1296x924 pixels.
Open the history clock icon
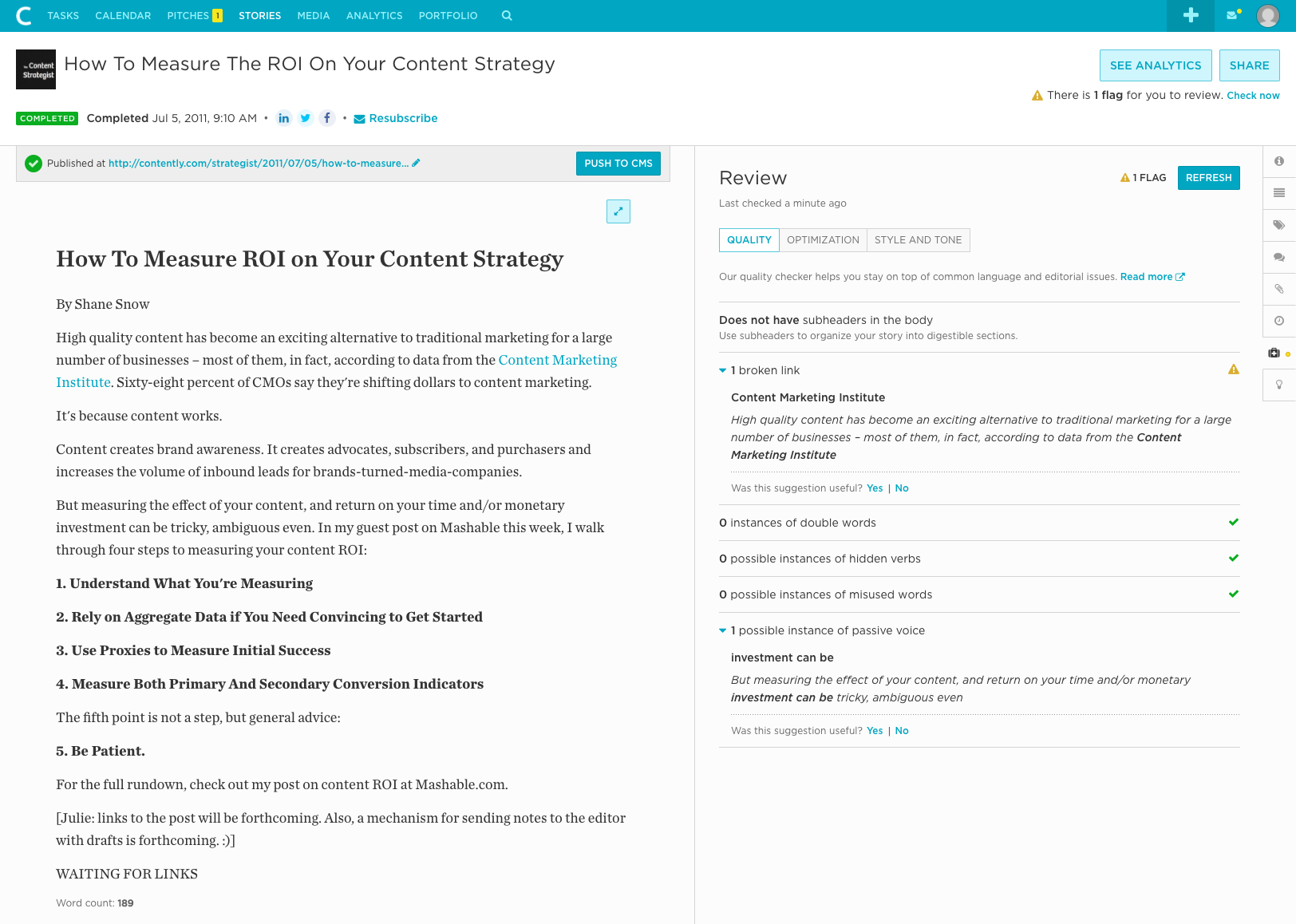tap(1279, 321)
